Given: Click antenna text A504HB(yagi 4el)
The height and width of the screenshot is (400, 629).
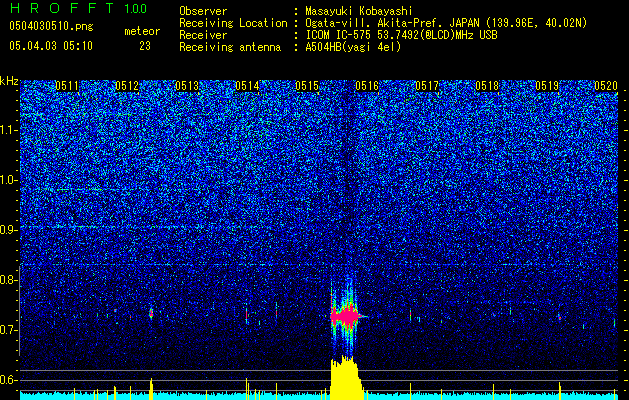Looking at the screenshot, I should click(x=353, y=47).
